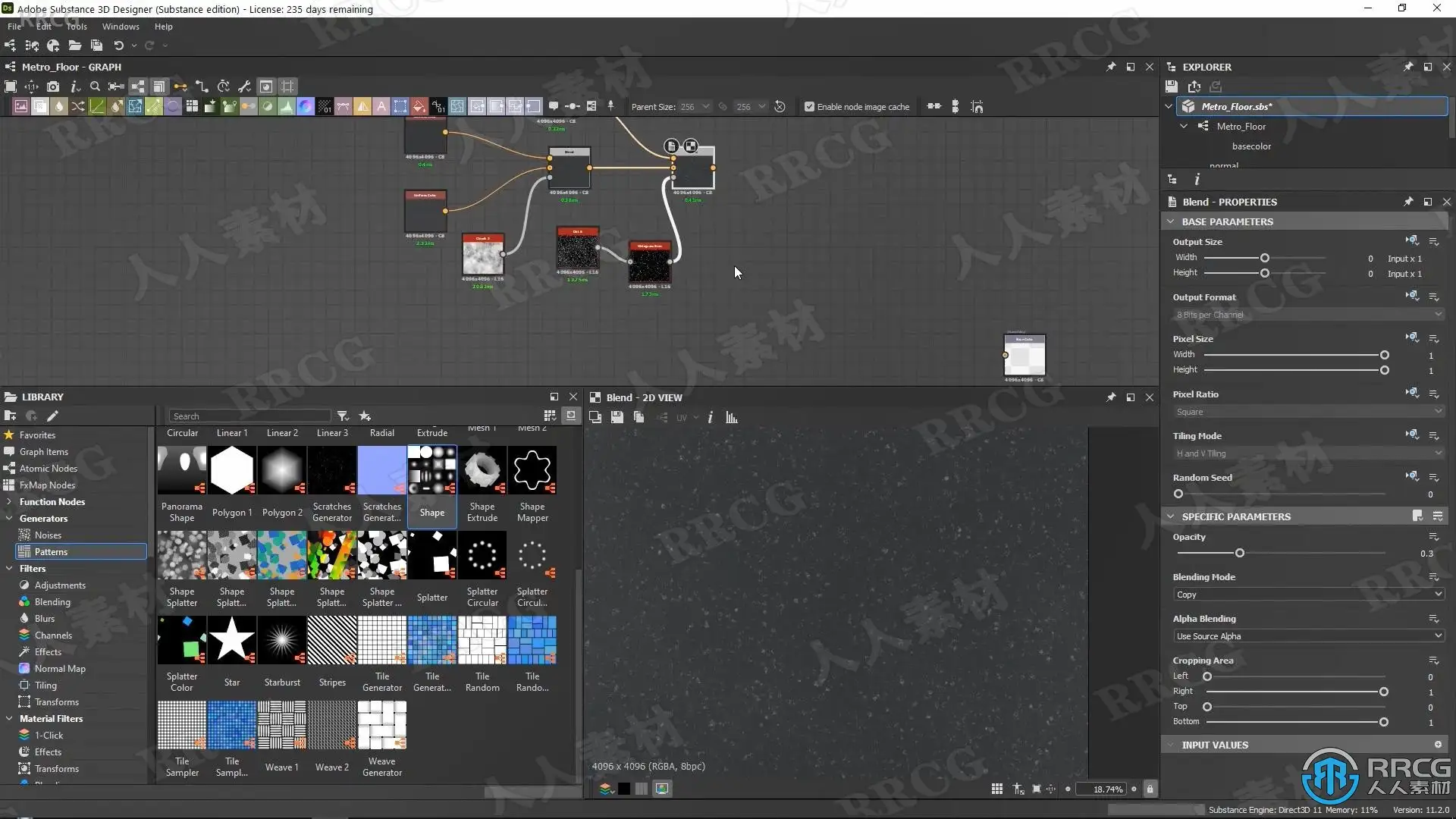
Task: Open the Alpha Blending dropdown
Action: coord(1307,636)
